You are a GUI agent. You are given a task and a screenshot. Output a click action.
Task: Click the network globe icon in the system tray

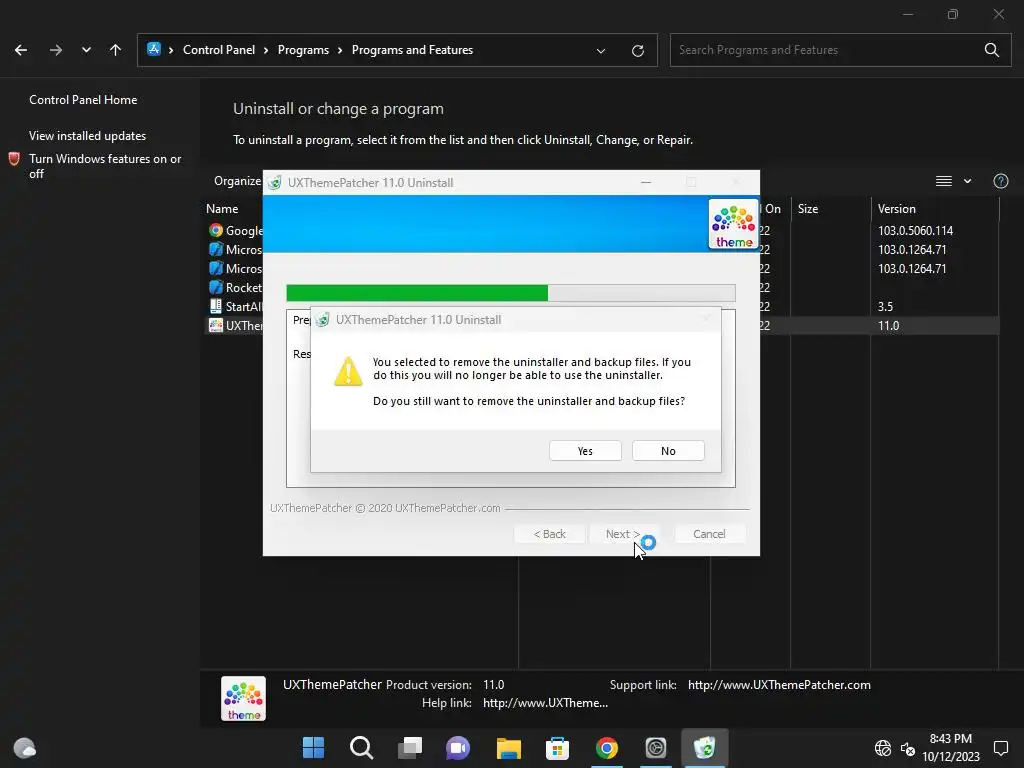[x=883, y=747]
